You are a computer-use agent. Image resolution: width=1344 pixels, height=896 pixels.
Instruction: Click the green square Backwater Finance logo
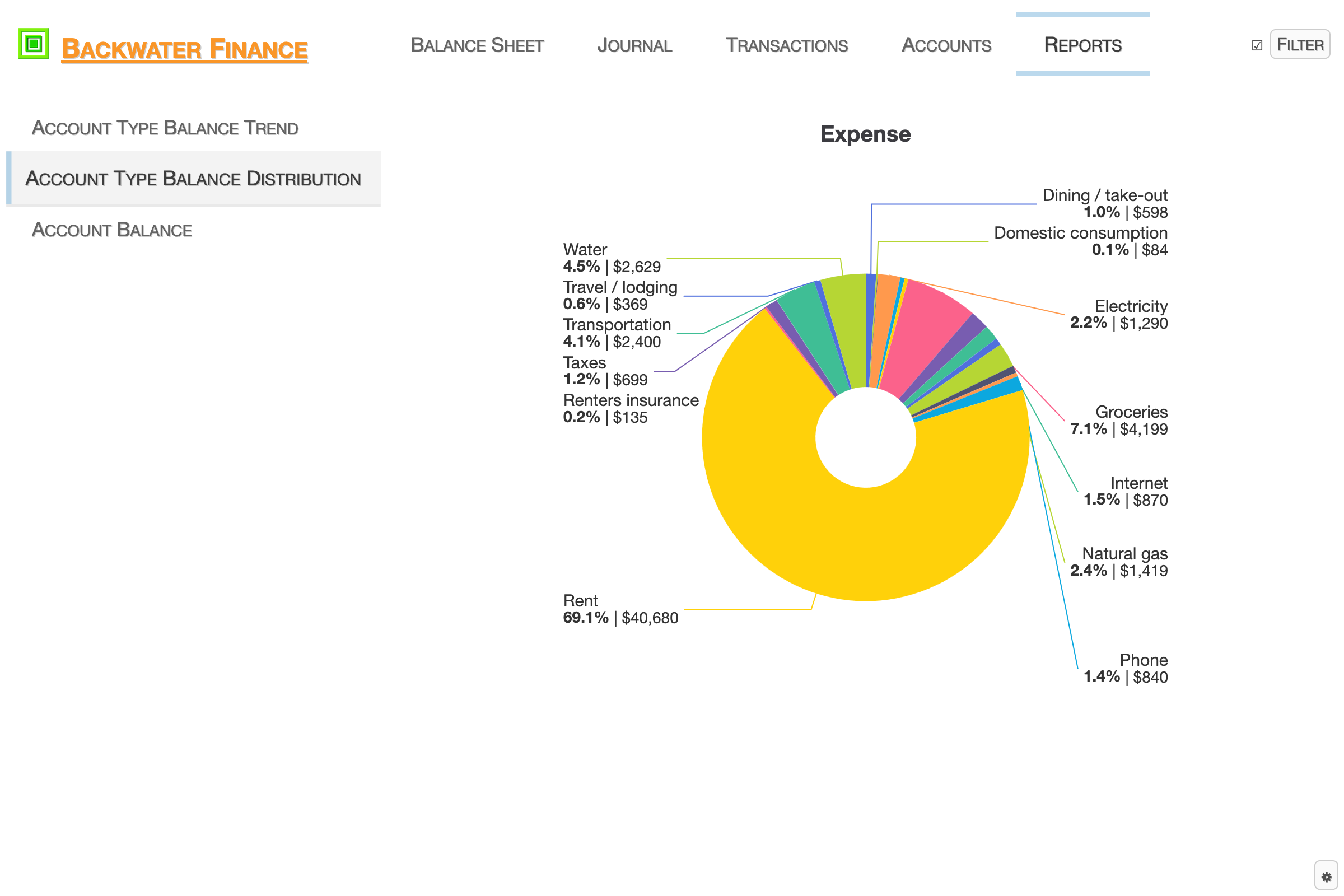[x=33, y=44]
